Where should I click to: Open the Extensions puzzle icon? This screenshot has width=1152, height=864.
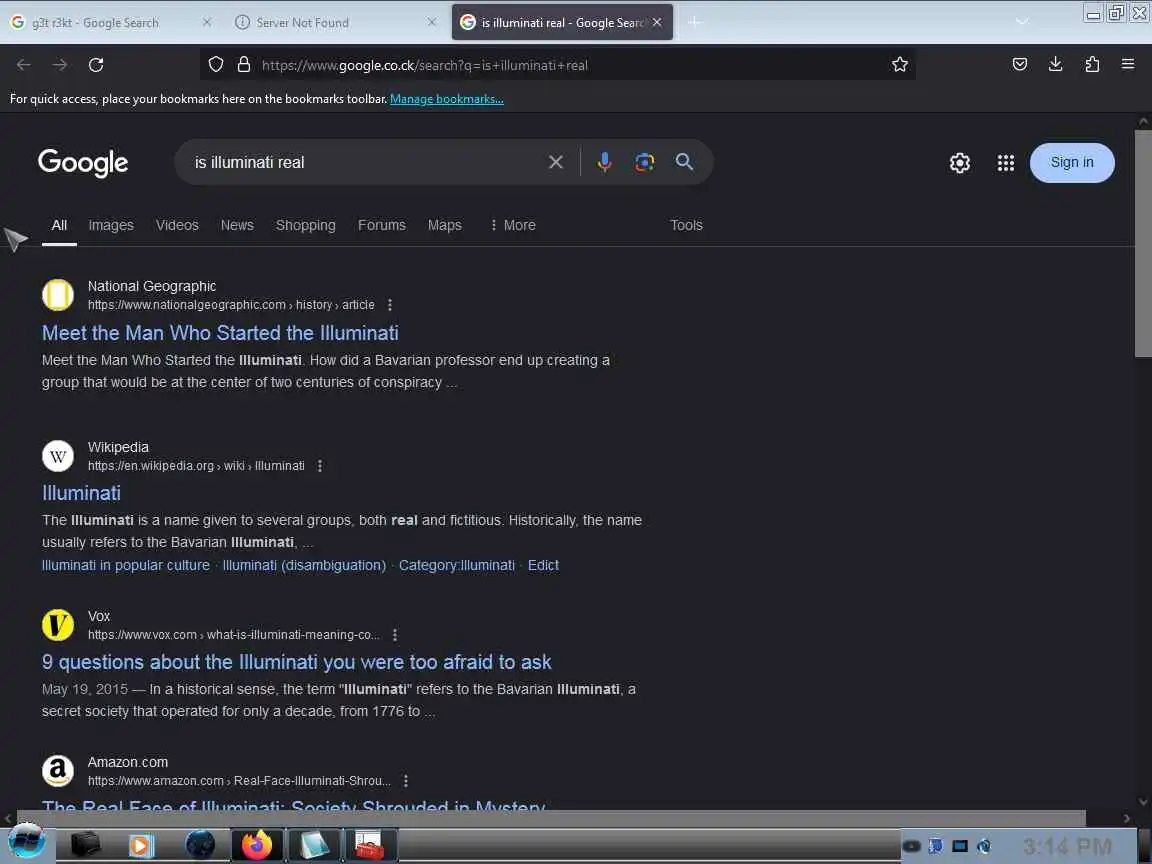(1092, 65)
